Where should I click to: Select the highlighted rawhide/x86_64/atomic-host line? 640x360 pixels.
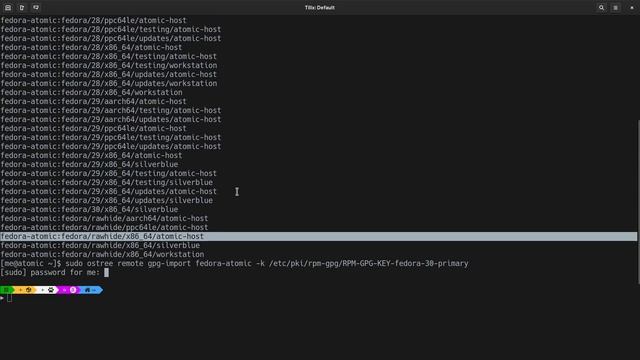[318, 236]
